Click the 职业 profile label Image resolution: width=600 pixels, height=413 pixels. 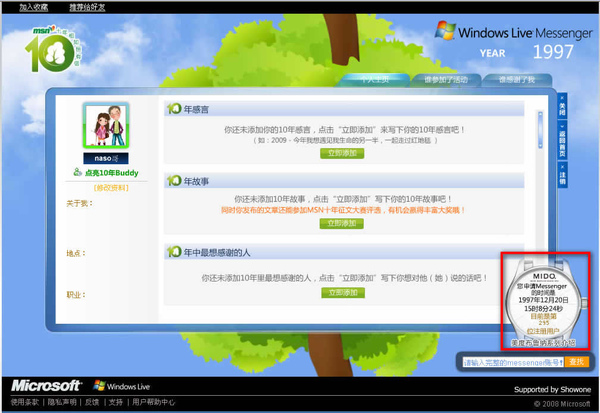[x=76, y=295]
